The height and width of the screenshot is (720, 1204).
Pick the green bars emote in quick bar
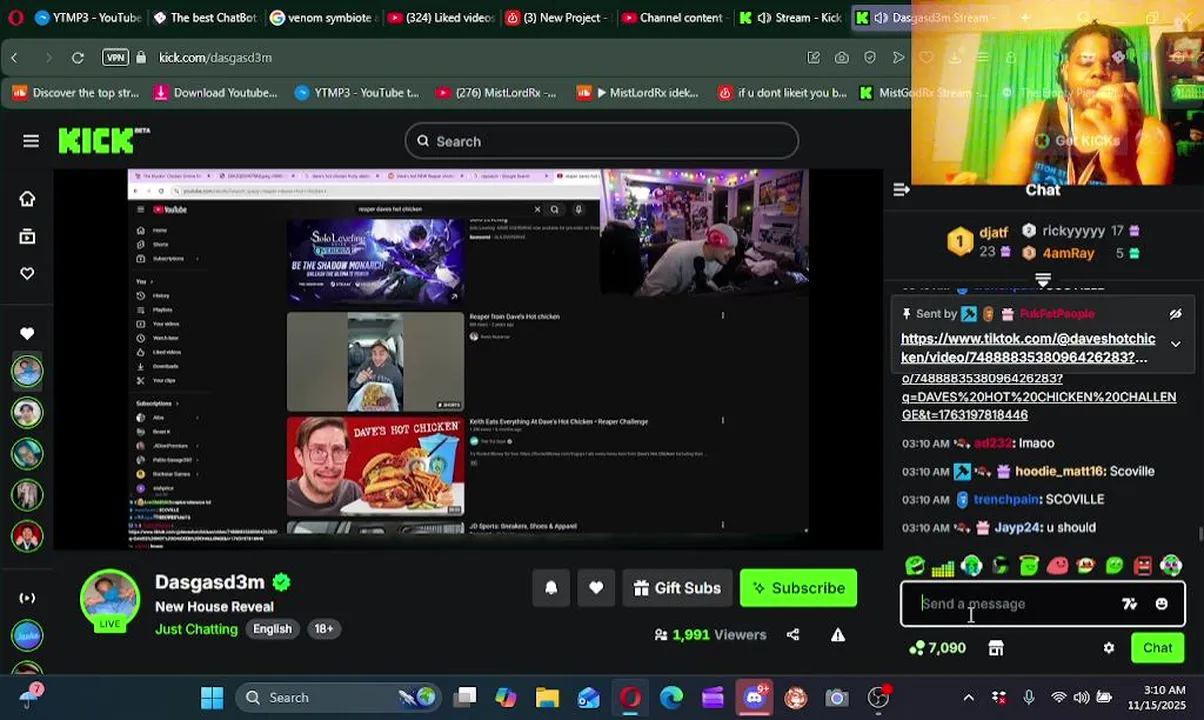pos(943,566)
